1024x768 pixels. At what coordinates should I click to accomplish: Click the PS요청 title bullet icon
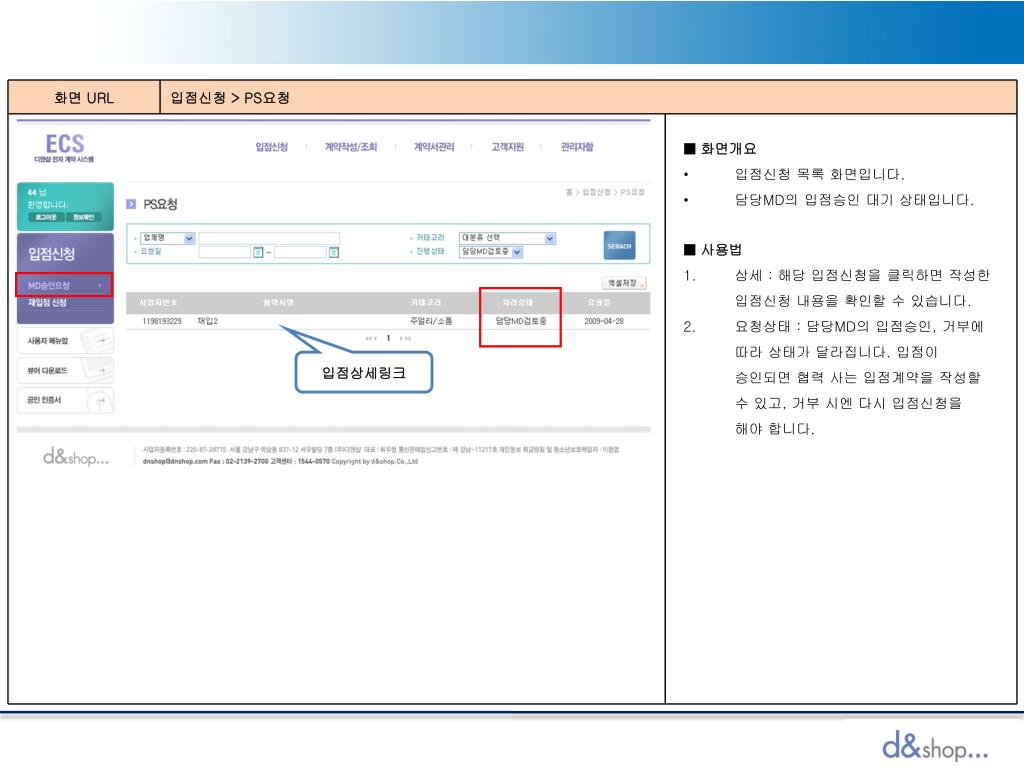131,204
